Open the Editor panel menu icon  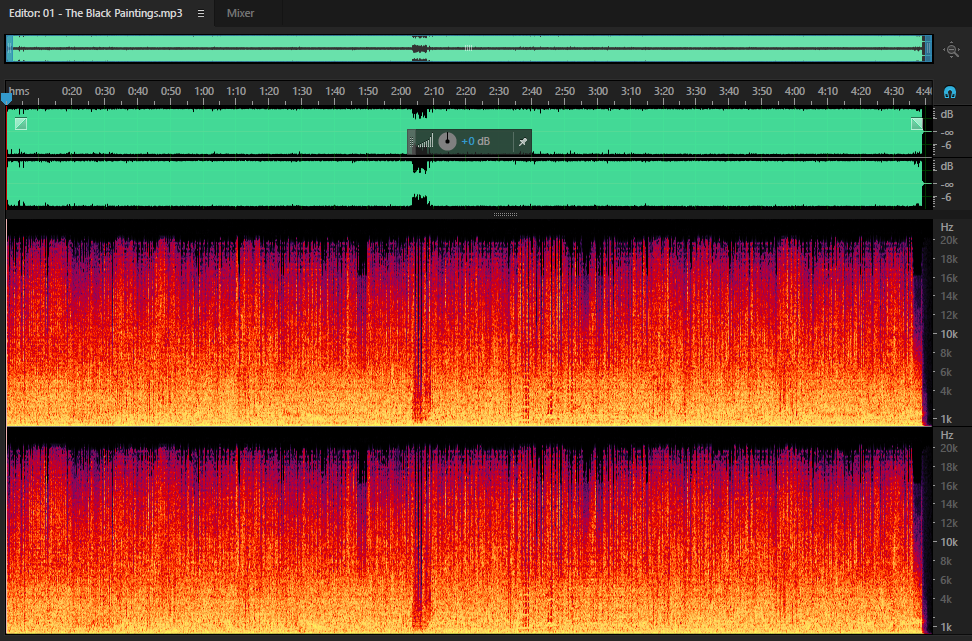click(x=201, y=14)
